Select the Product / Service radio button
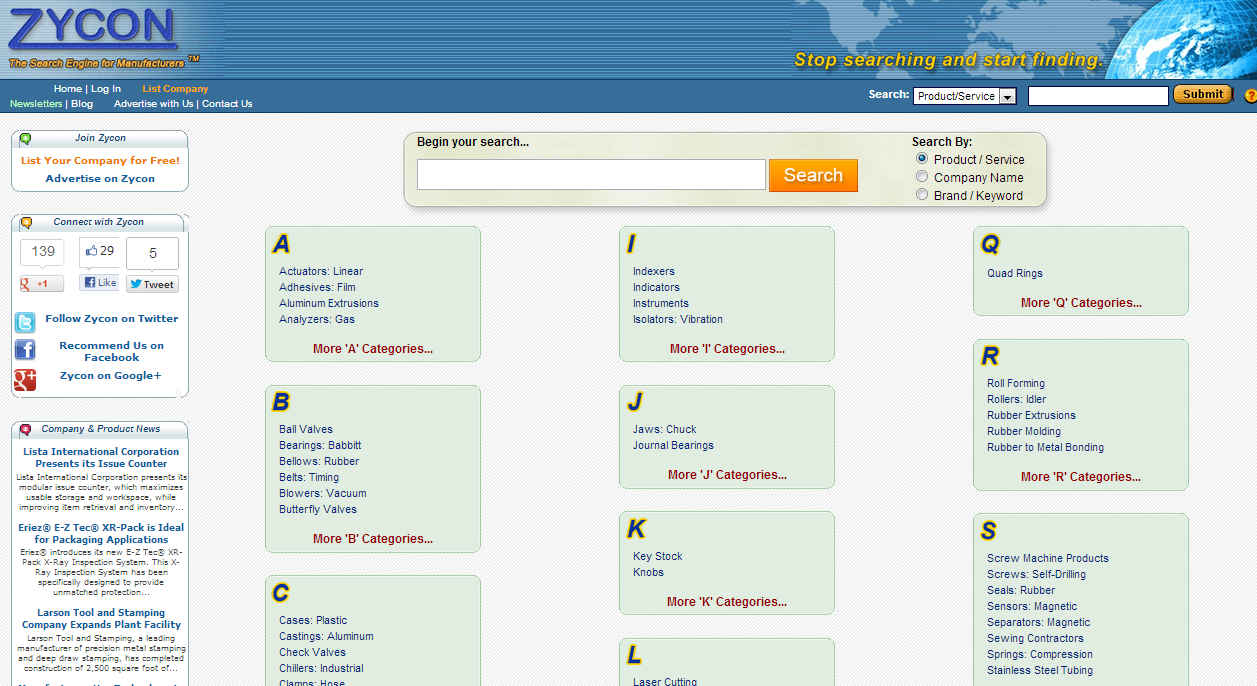 coord(922,159)
